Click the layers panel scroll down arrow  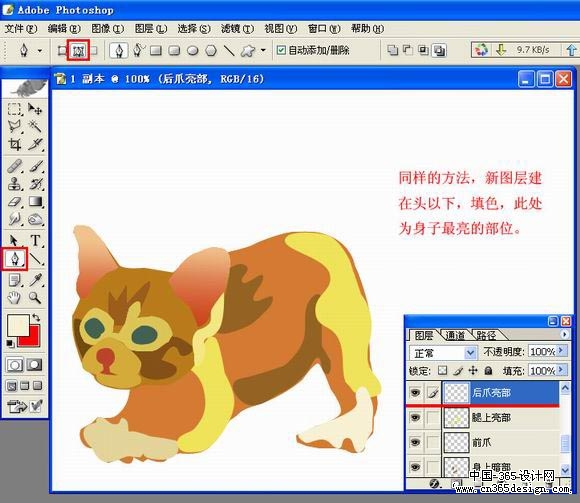(565, 470)
